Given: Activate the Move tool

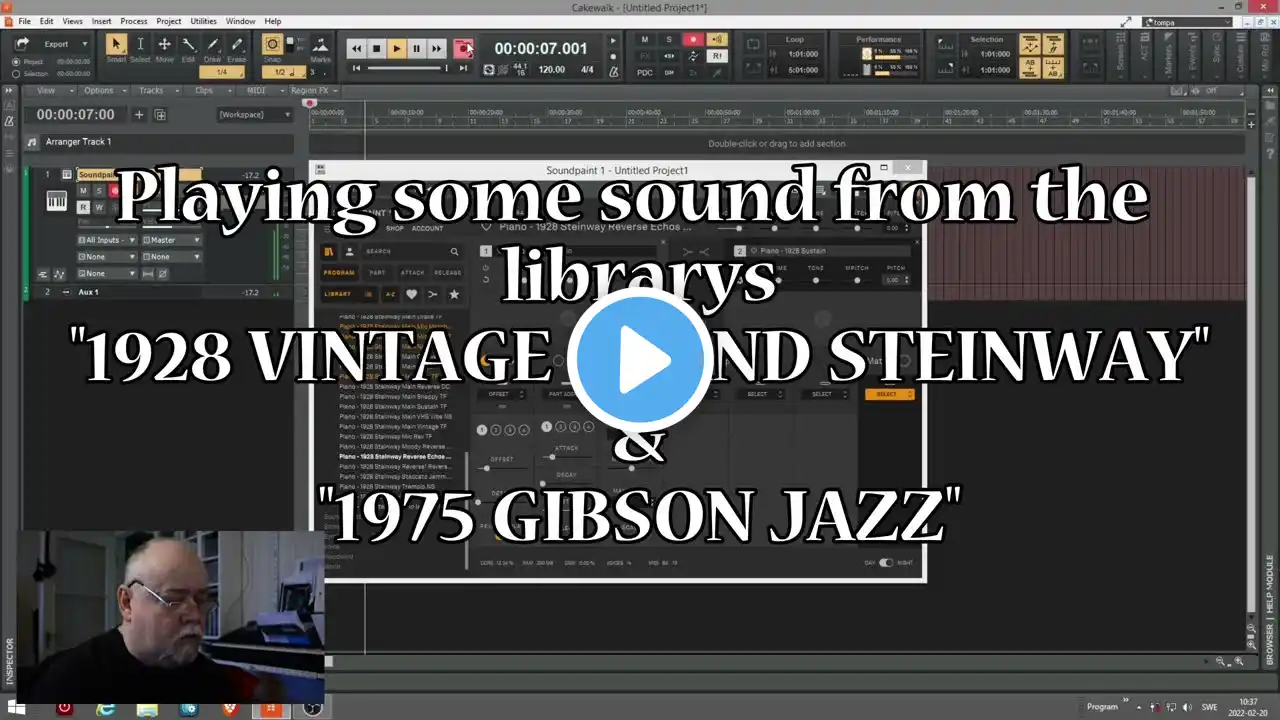Looking at the screenshot, I should (164, 49).
